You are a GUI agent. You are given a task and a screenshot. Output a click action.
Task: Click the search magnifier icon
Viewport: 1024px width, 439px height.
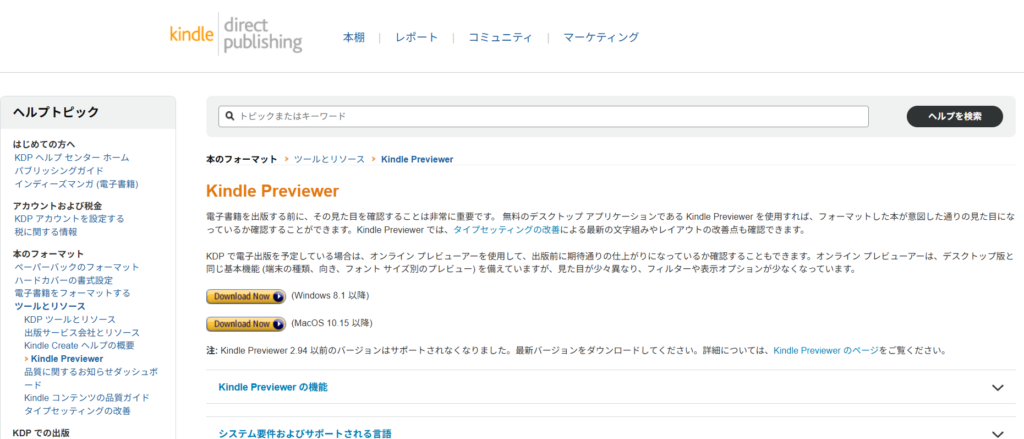tap(230, 116)
